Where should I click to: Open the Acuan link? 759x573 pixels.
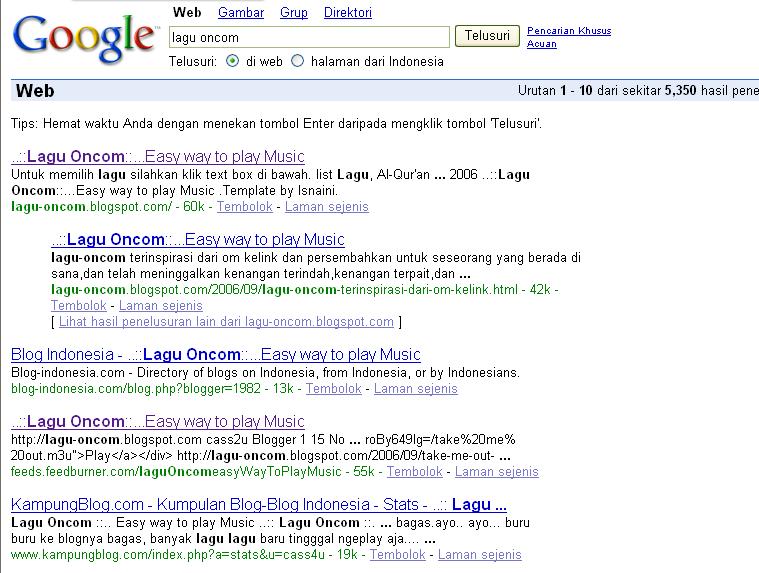(542, 44)
